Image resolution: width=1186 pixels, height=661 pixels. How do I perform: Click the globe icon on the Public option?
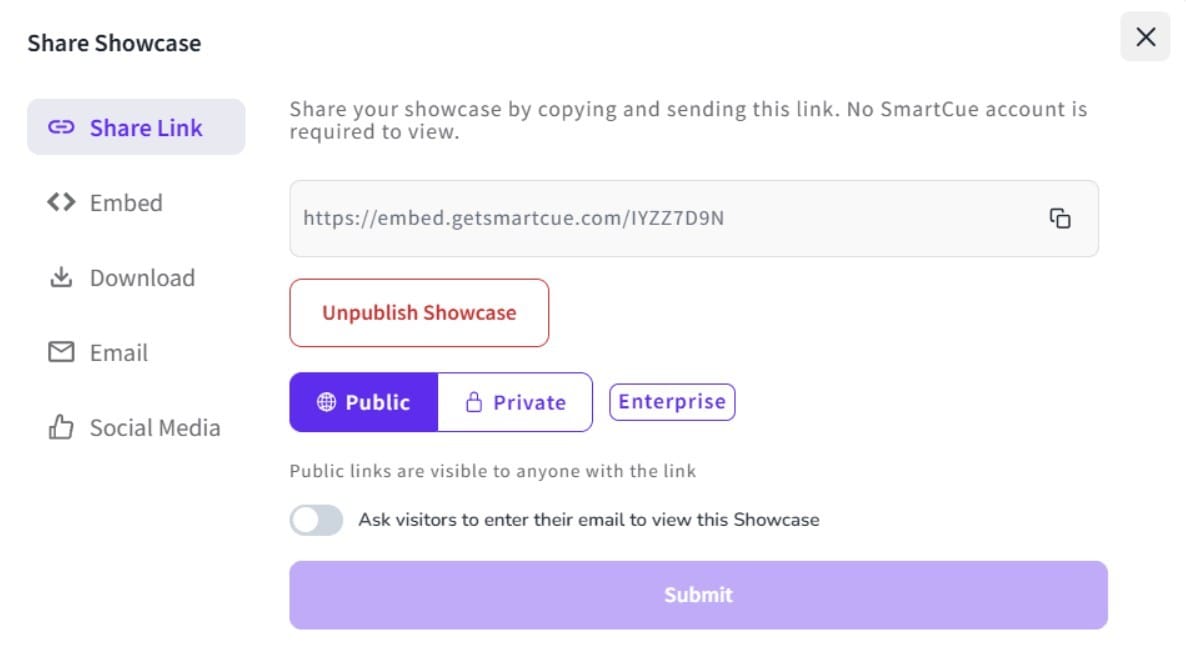(x=324, y=402)
